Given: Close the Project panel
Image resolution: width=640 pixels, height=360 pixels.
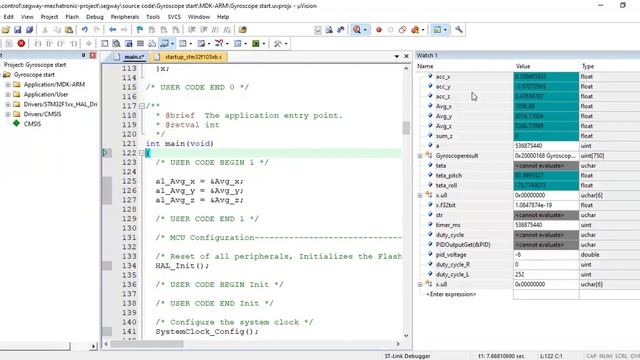Looking at the screenshot, I should point(93,55).
